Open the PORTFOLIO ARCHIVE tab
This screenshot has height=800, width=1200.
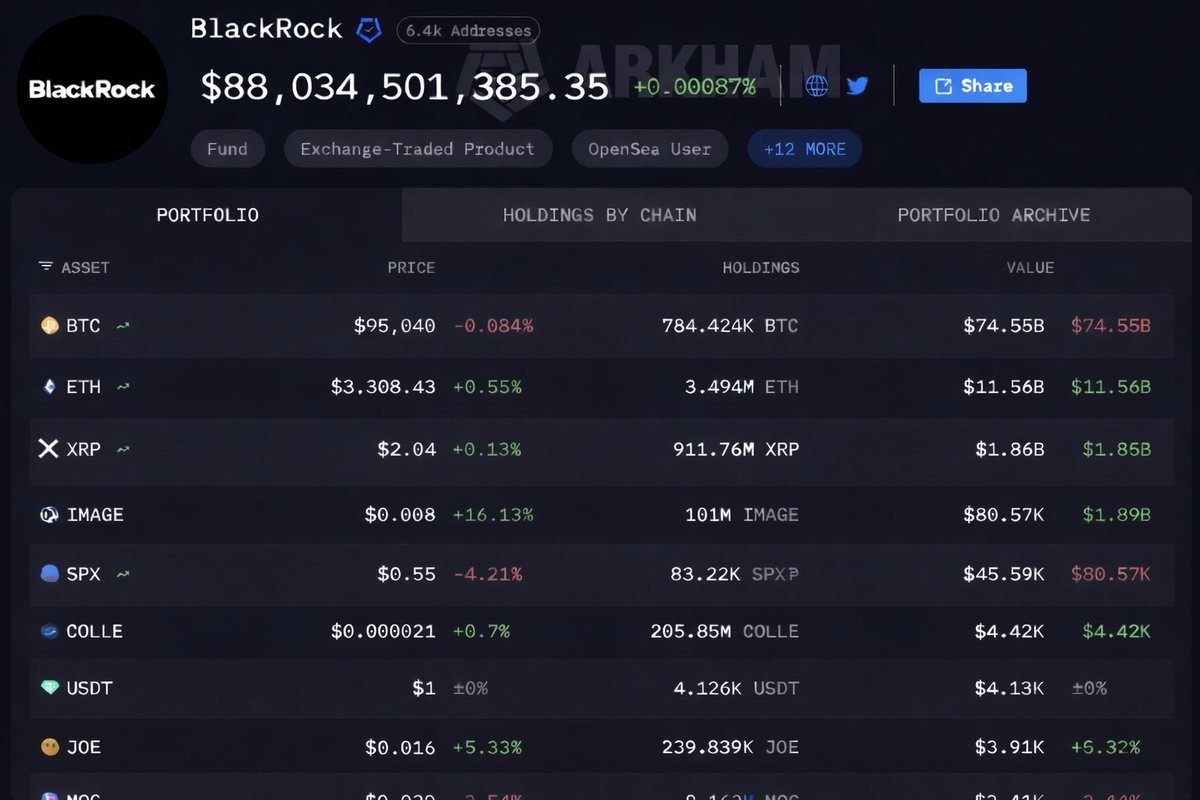pos(993,214)
